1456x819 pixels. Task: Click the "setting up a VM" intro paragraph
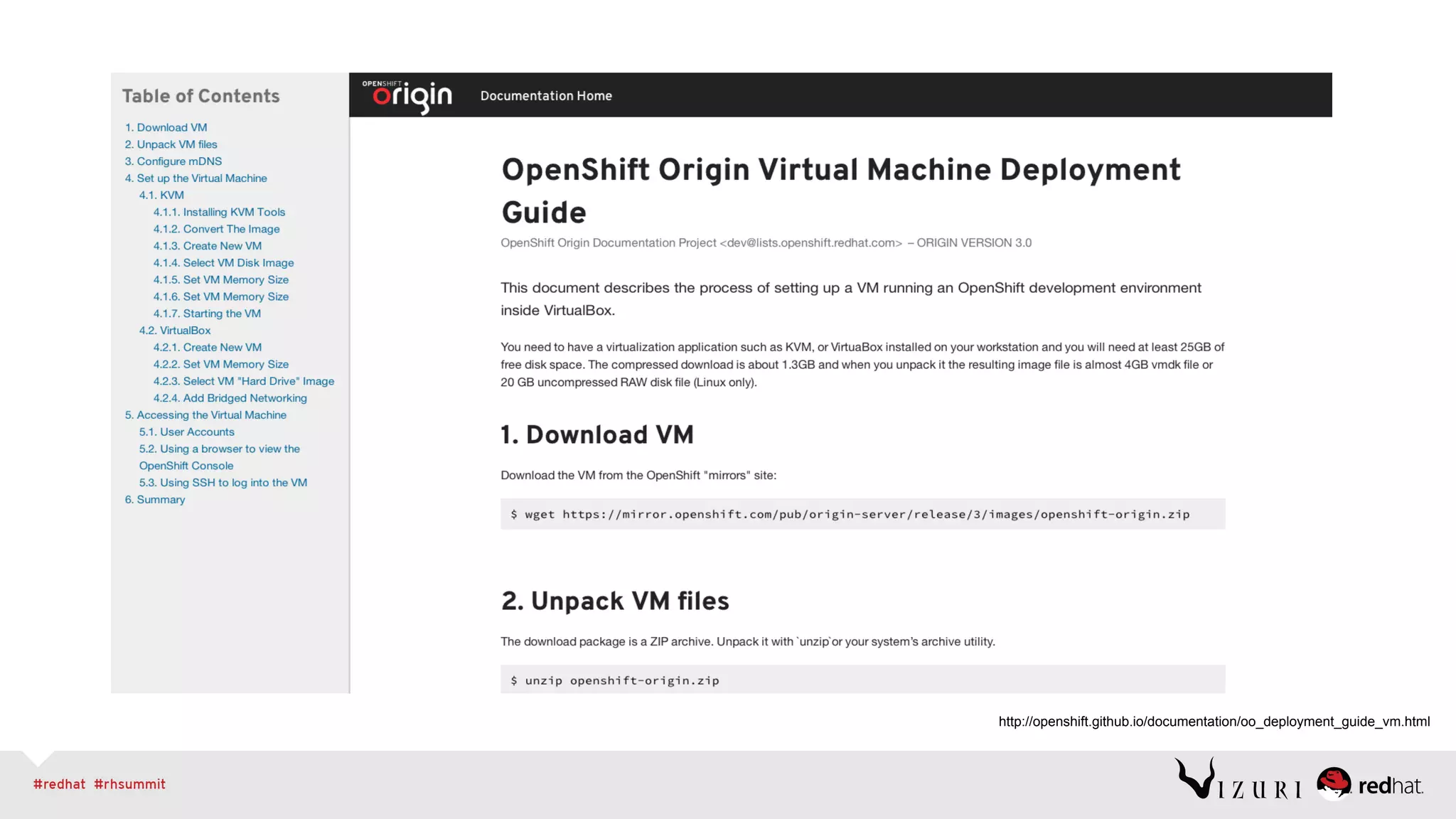(x=851, y=299)
